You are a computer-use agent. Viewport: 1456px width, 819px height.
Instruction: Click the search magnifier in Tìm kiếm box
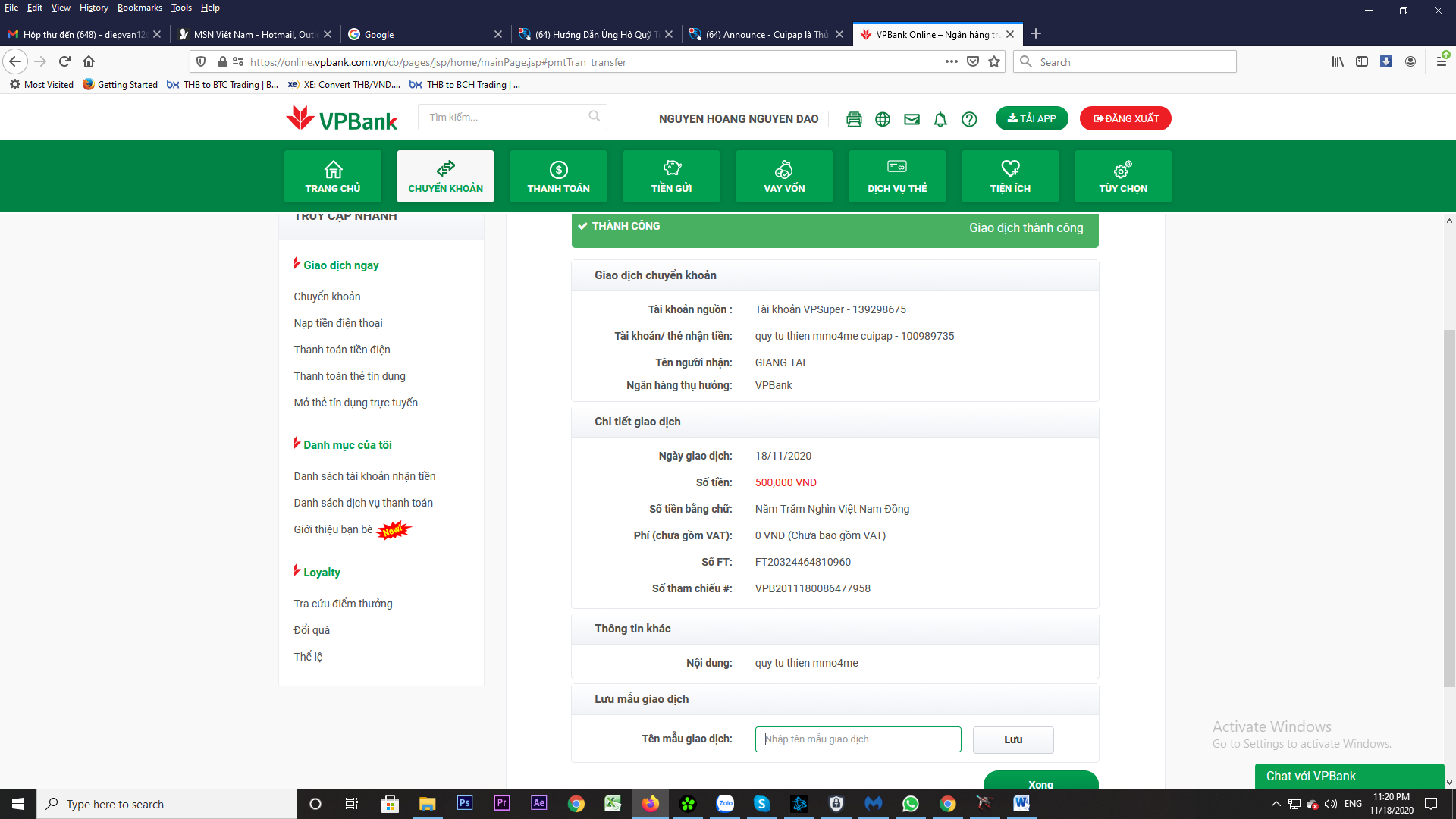tap(595, 117)
